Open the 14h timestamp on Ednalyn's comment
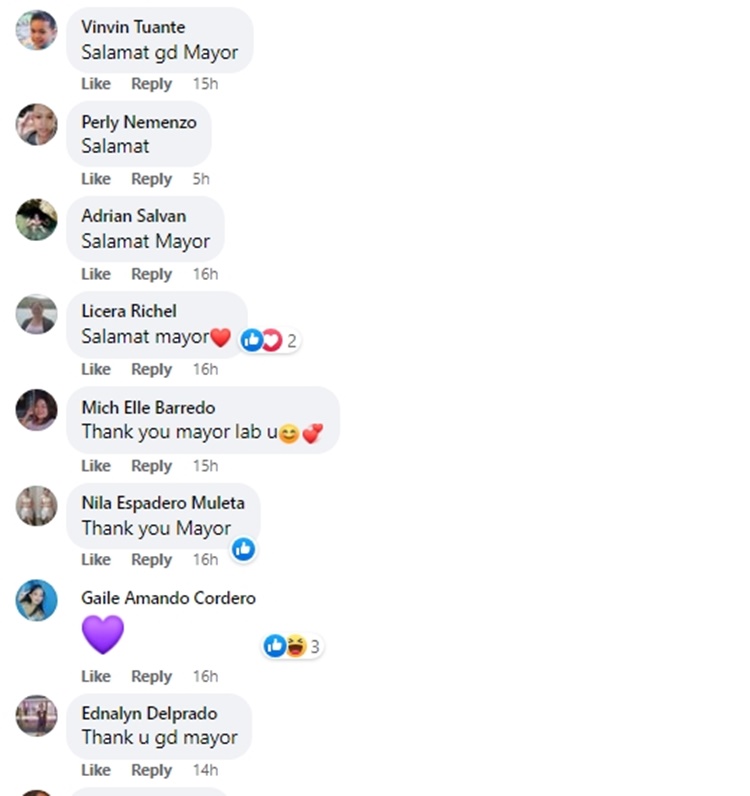 pyautogui.click(x=205, y=770)
